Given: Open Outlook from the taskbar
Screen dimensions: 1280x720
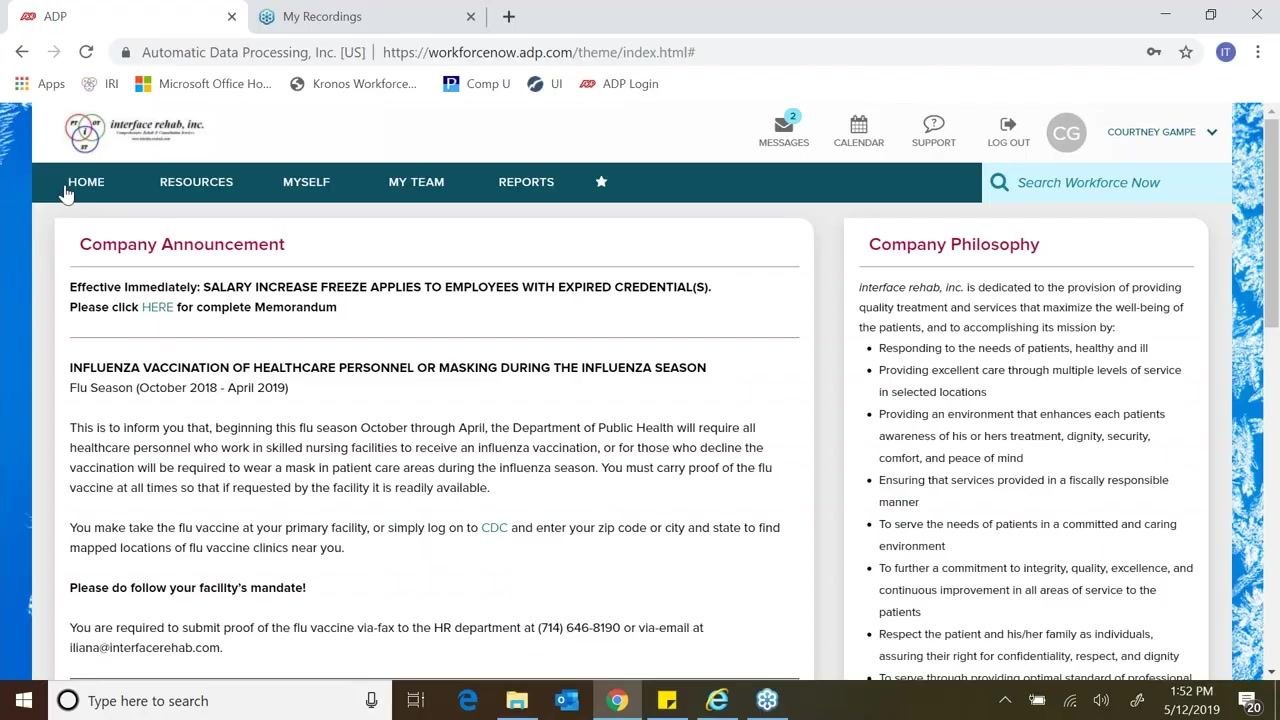Looking at the screenshot, I should [x=567, y=700].
